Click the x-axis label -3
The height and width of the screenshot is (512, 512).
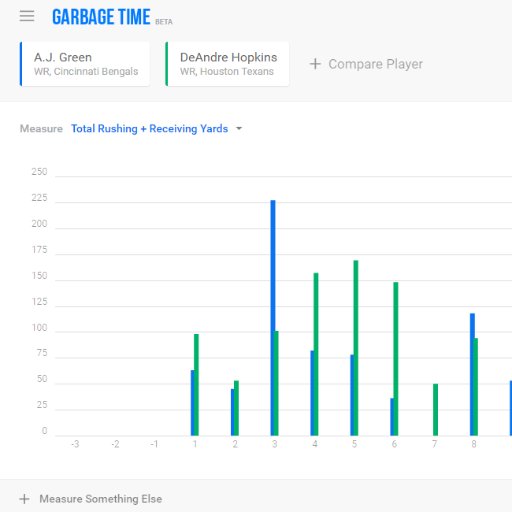75,444
